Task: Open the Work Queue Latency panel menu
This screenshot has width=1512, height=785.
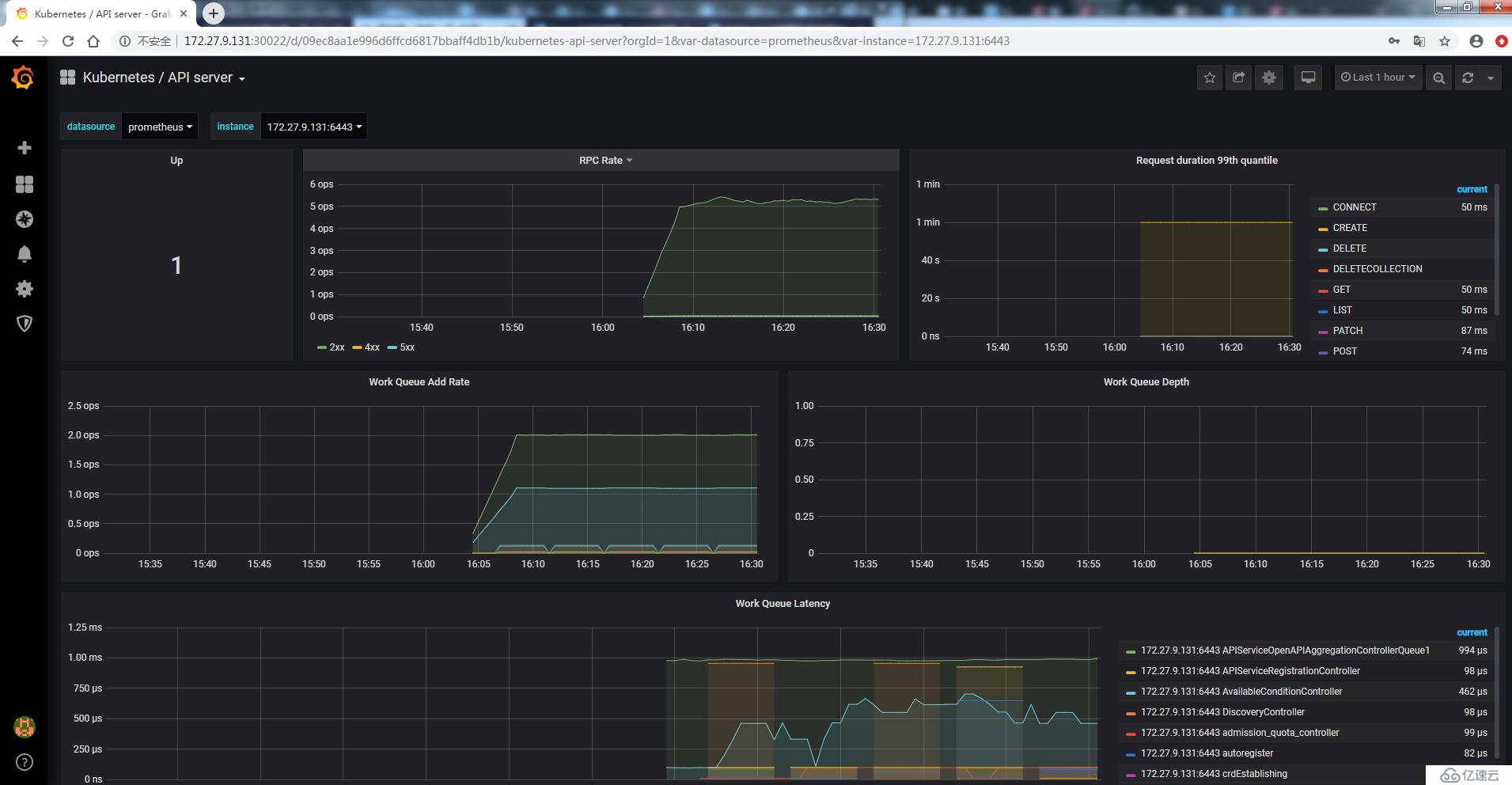Action: pos(783,604)
